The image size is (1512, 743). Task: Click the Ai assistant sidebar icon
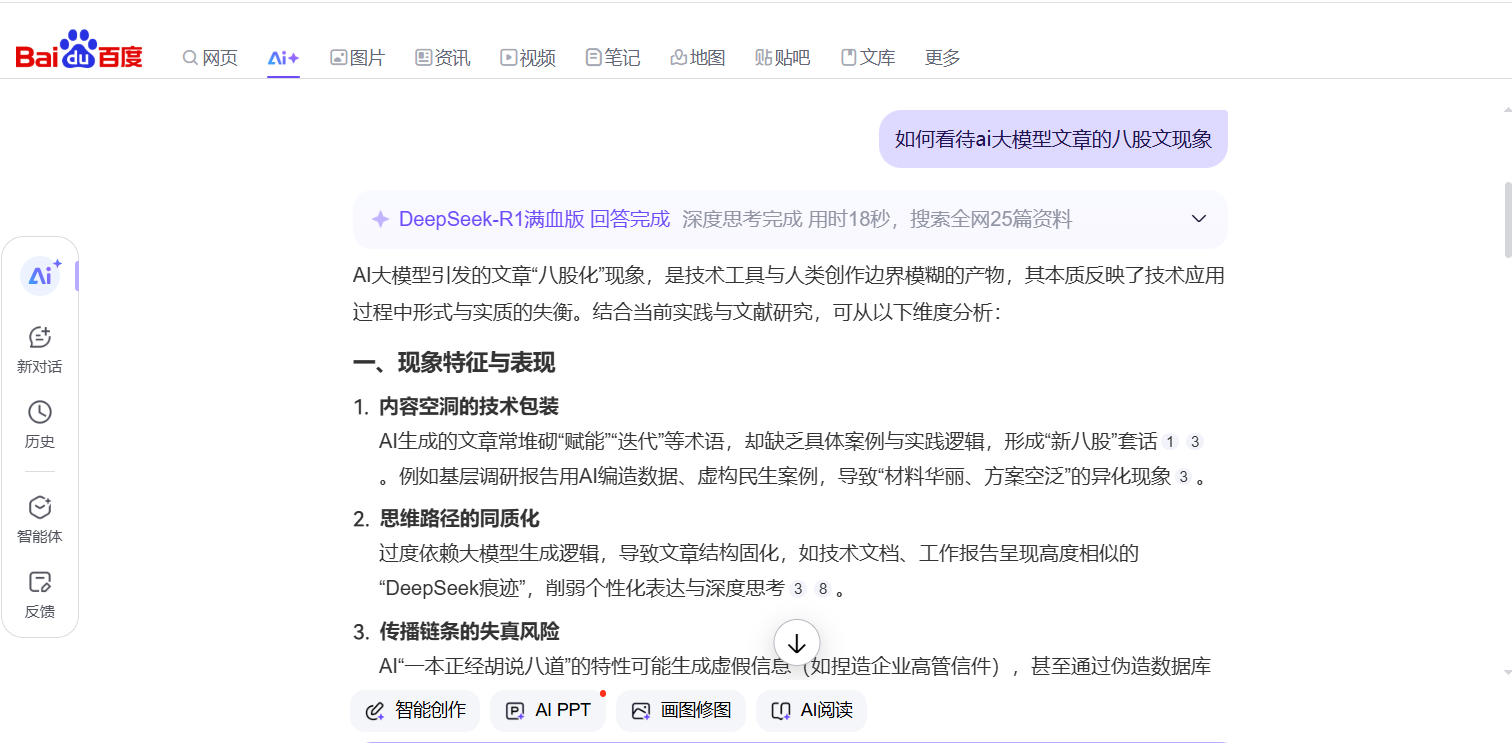(40, 276)
